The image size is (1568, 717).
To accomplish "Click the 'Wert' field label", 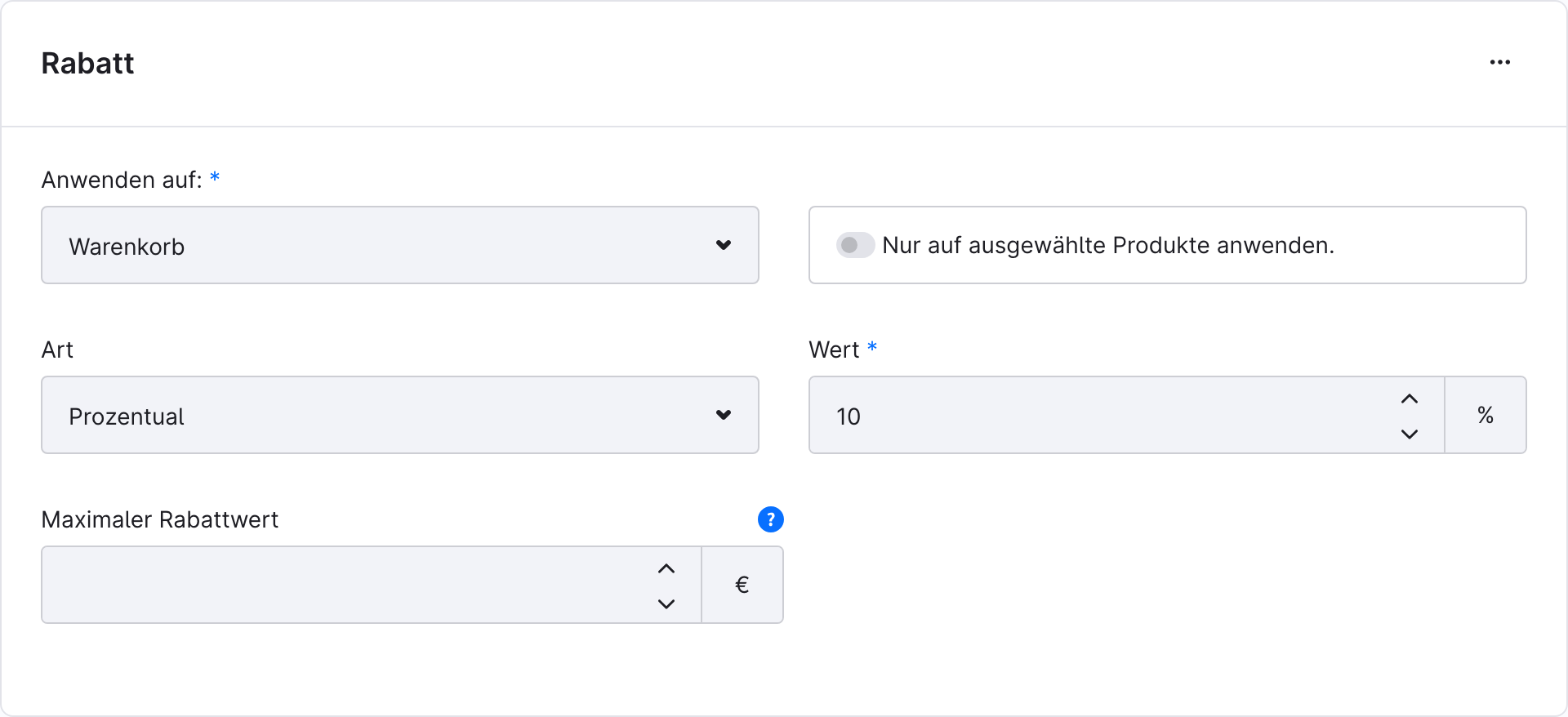I will (834, 350).
